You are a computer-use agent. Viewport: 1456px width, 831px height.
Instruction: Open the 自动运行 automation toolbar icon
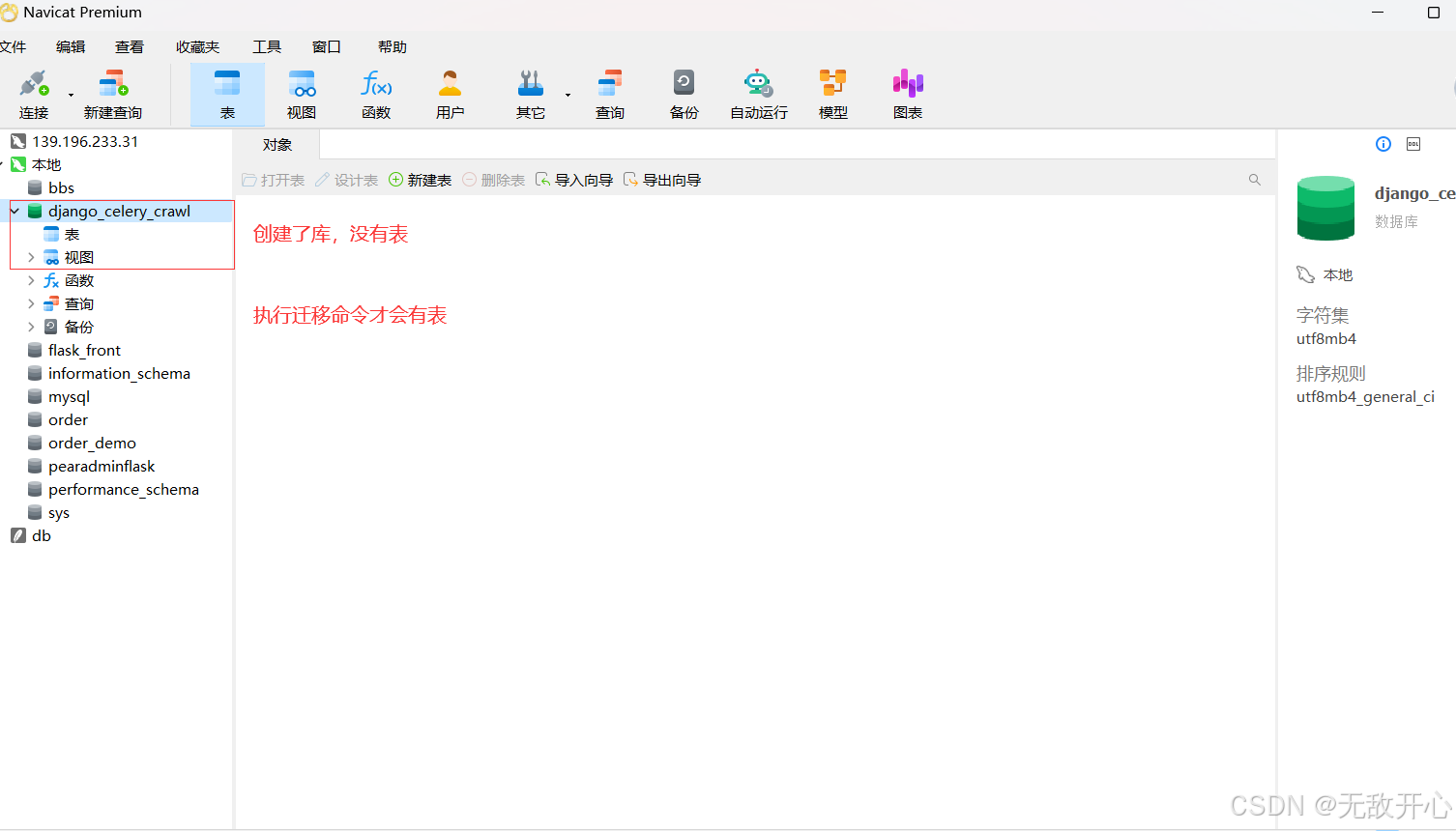[x=759, y=95]
